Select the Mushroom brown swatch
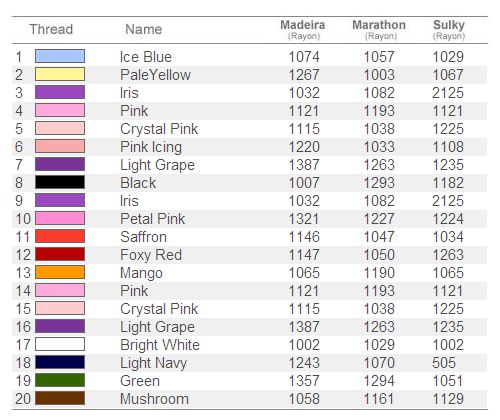500x420 pixels. (60, 398)
